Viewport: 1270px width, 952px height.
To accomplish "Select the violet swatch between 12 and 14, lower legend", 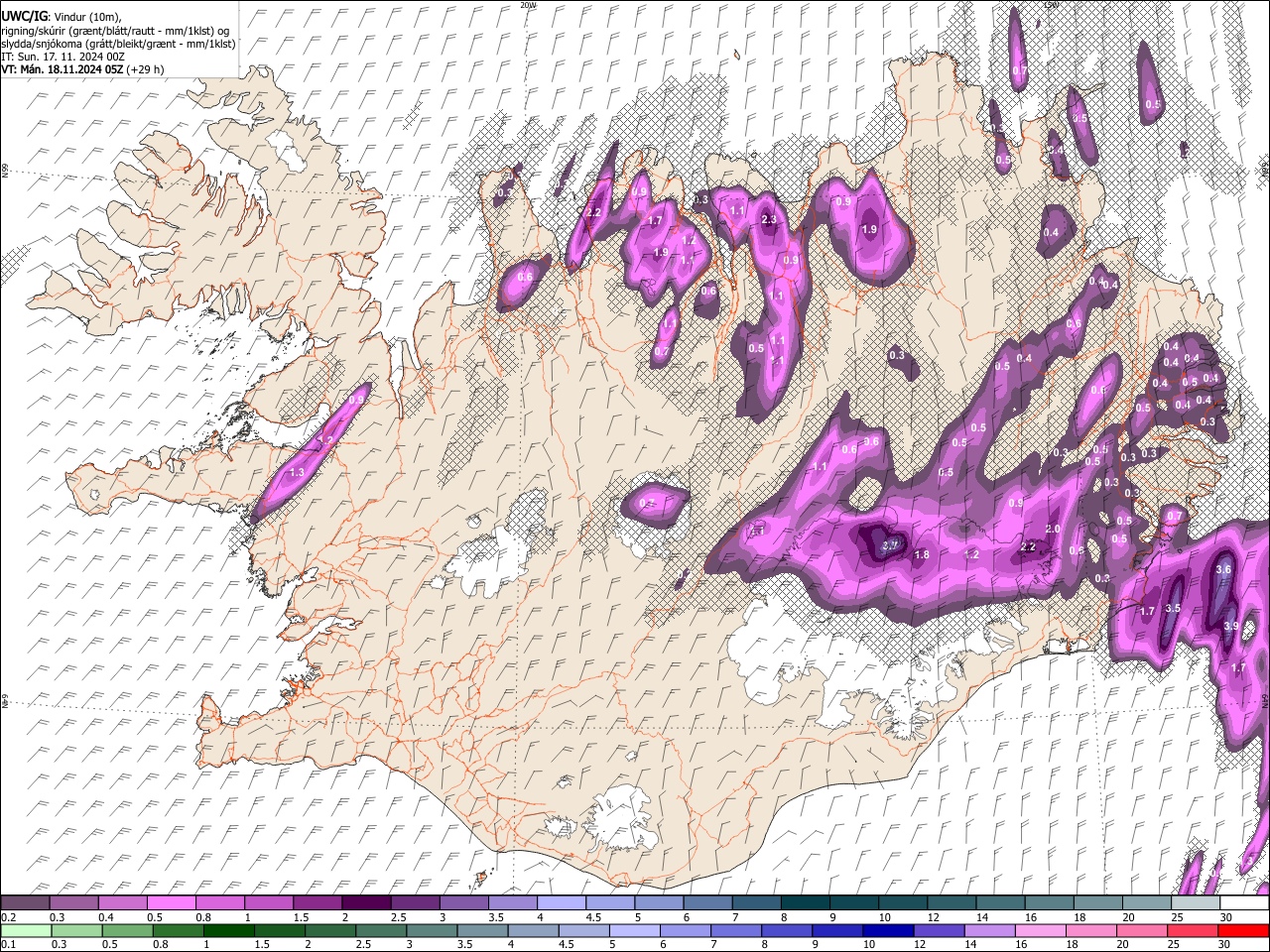I will (x=940, y=930).
